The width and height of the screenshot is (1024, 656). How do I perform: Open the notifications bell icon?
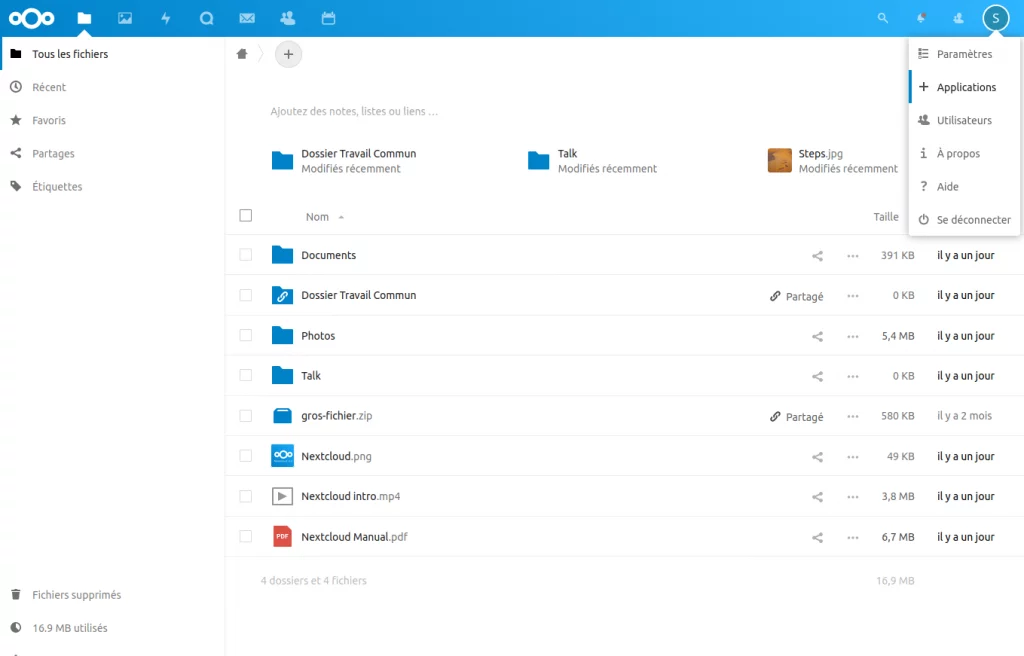[921, 18]
